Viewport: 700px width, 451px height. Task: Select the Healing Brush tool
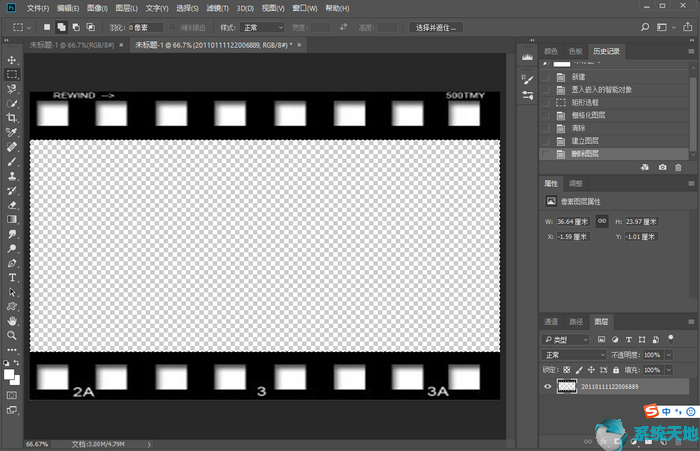click(12, 147)
